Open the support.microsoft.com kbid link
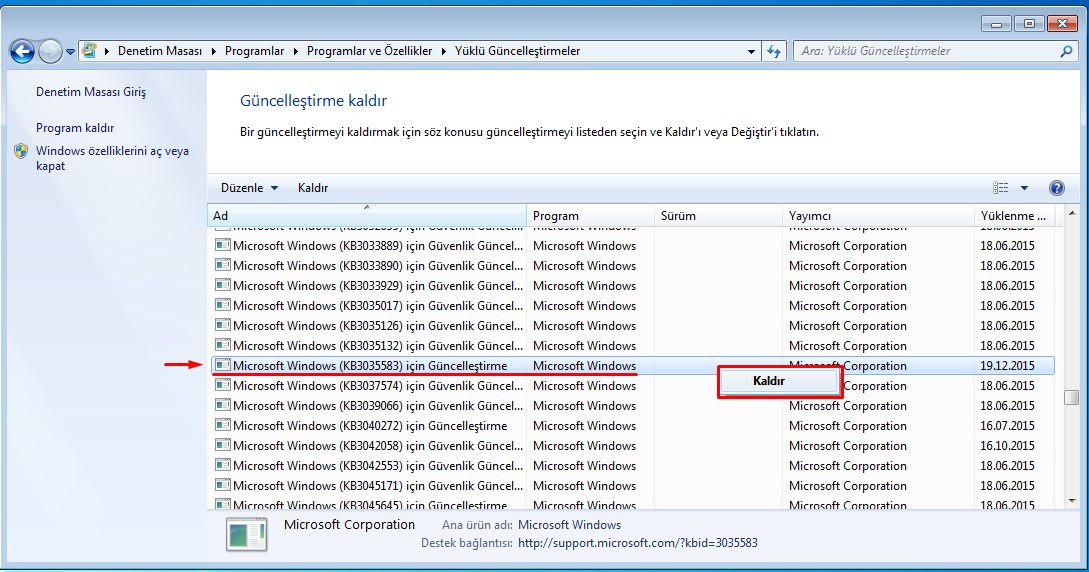1089x572 pixels. tap(637, 543)
